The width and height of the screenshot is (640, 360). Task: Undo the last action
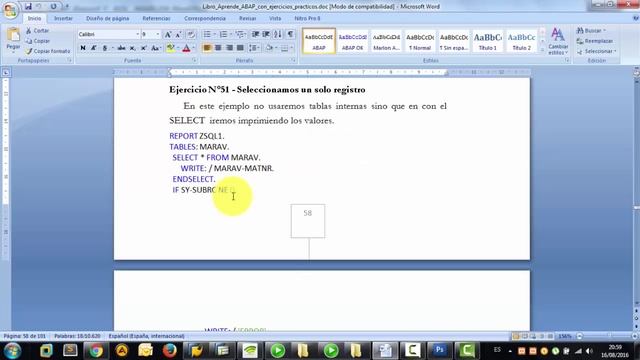39,7
